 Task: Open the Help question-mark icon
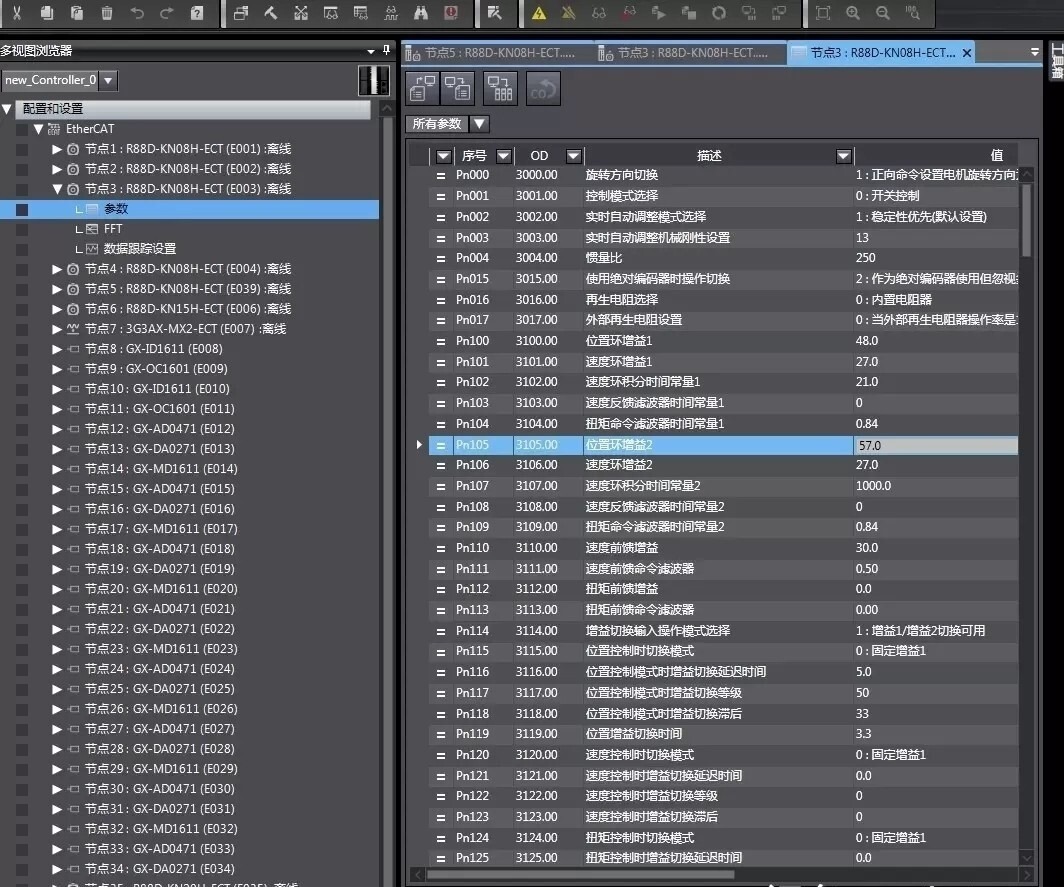[x=197, y=12]
